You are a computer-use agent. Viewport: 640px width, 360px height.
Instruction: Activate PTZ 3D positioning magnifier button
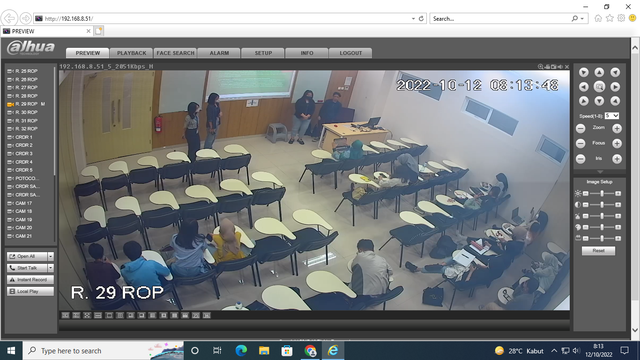pyautogui.click(x=599, y=87)
